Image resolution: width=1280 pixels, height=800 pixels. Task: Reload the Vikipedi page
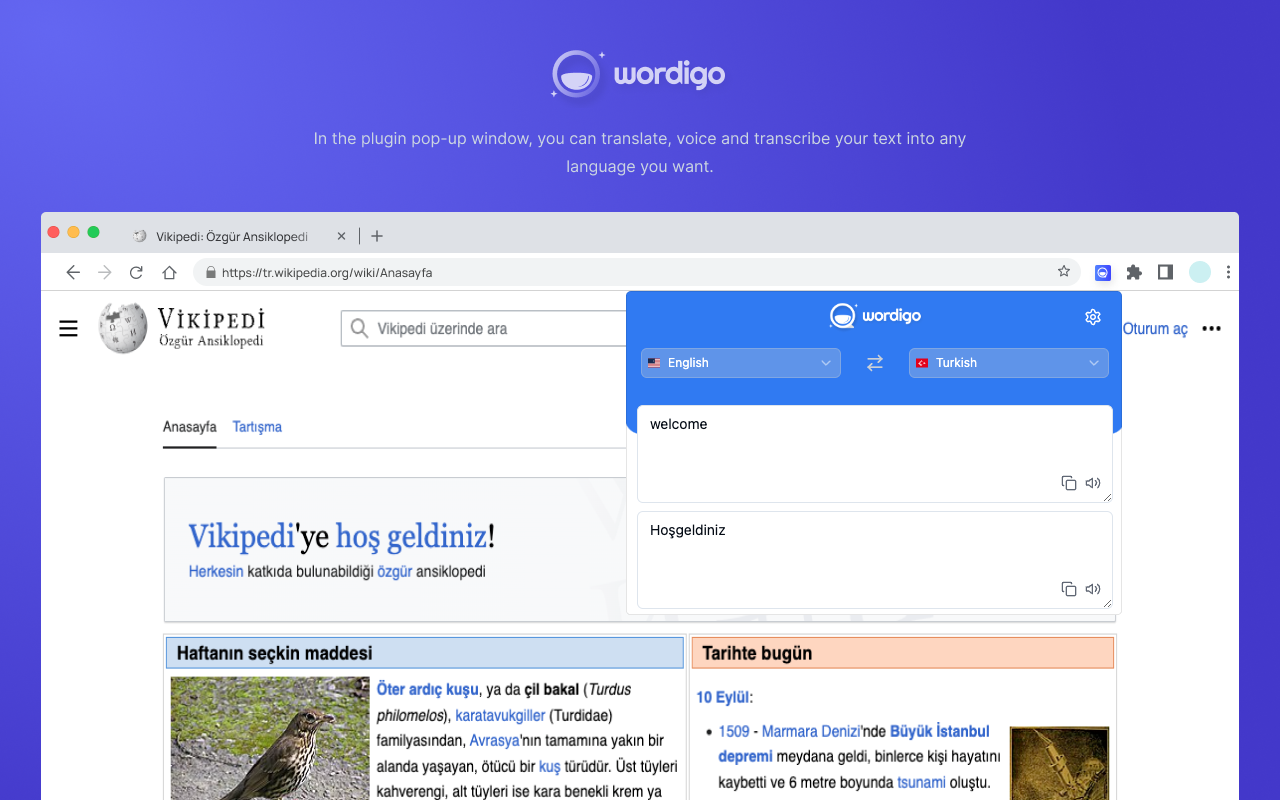coord(137,272)
